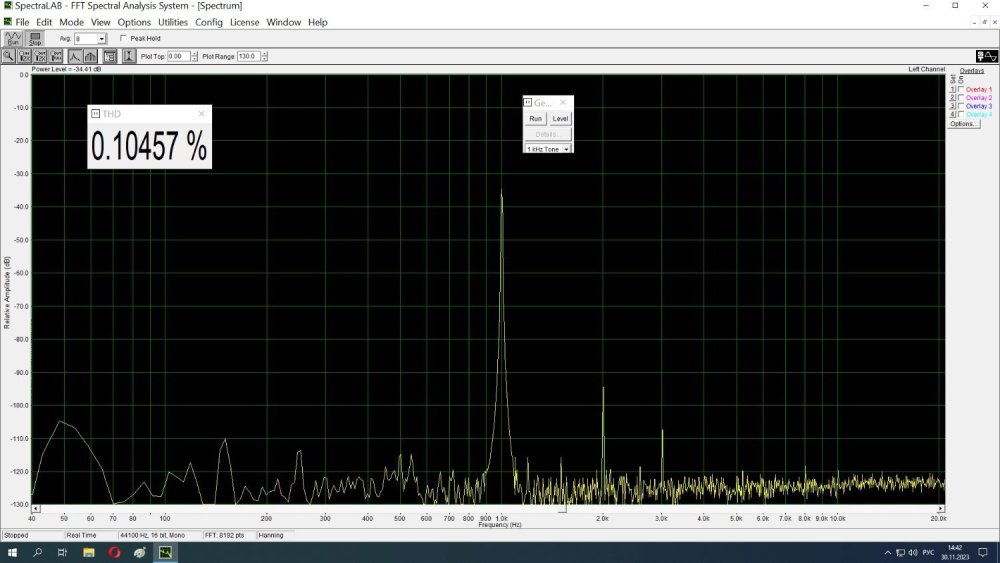This screenshot has width=1000, height=563.
Task: Switch to the bar graph plot icon
Action: tap(90, 56)
